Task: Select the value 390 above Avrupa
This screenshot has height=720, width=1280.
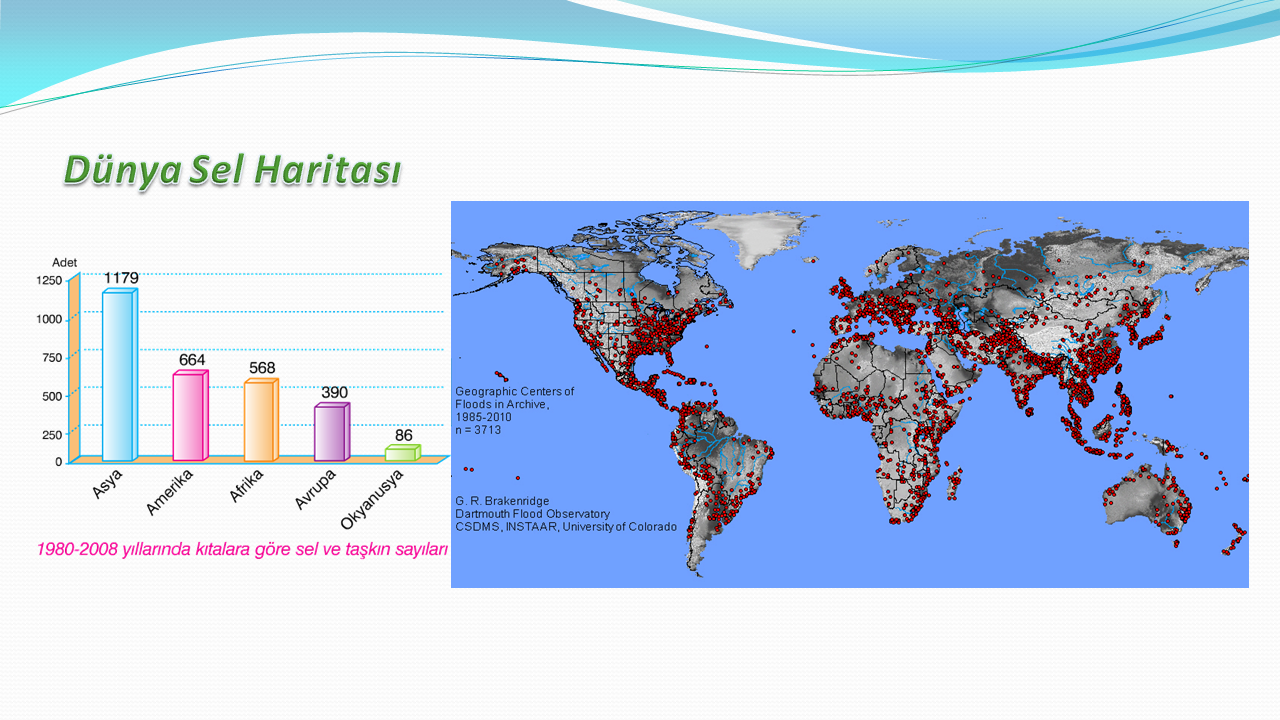Action: tap(334, 392)
